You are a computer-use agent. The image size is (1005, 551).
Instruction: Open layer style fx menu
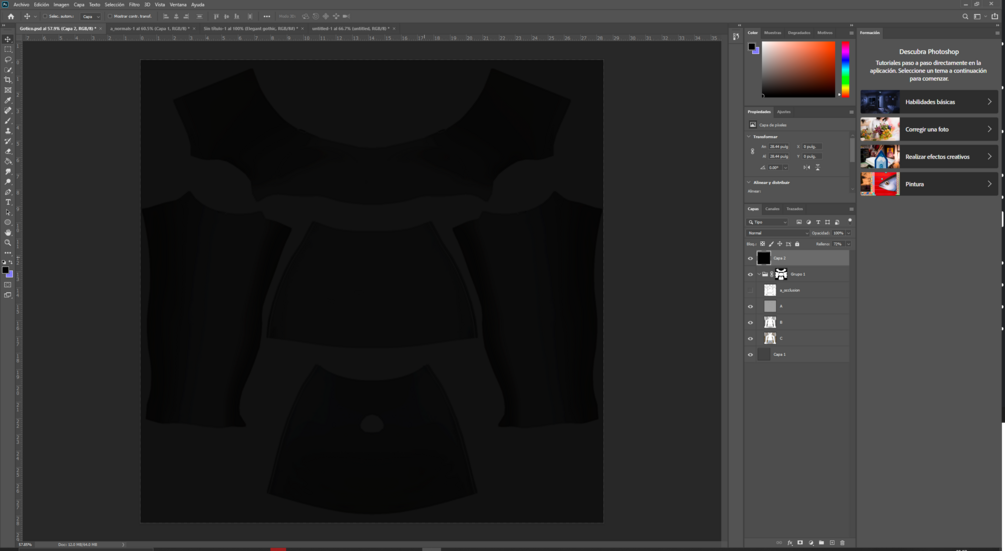(790, 543)
